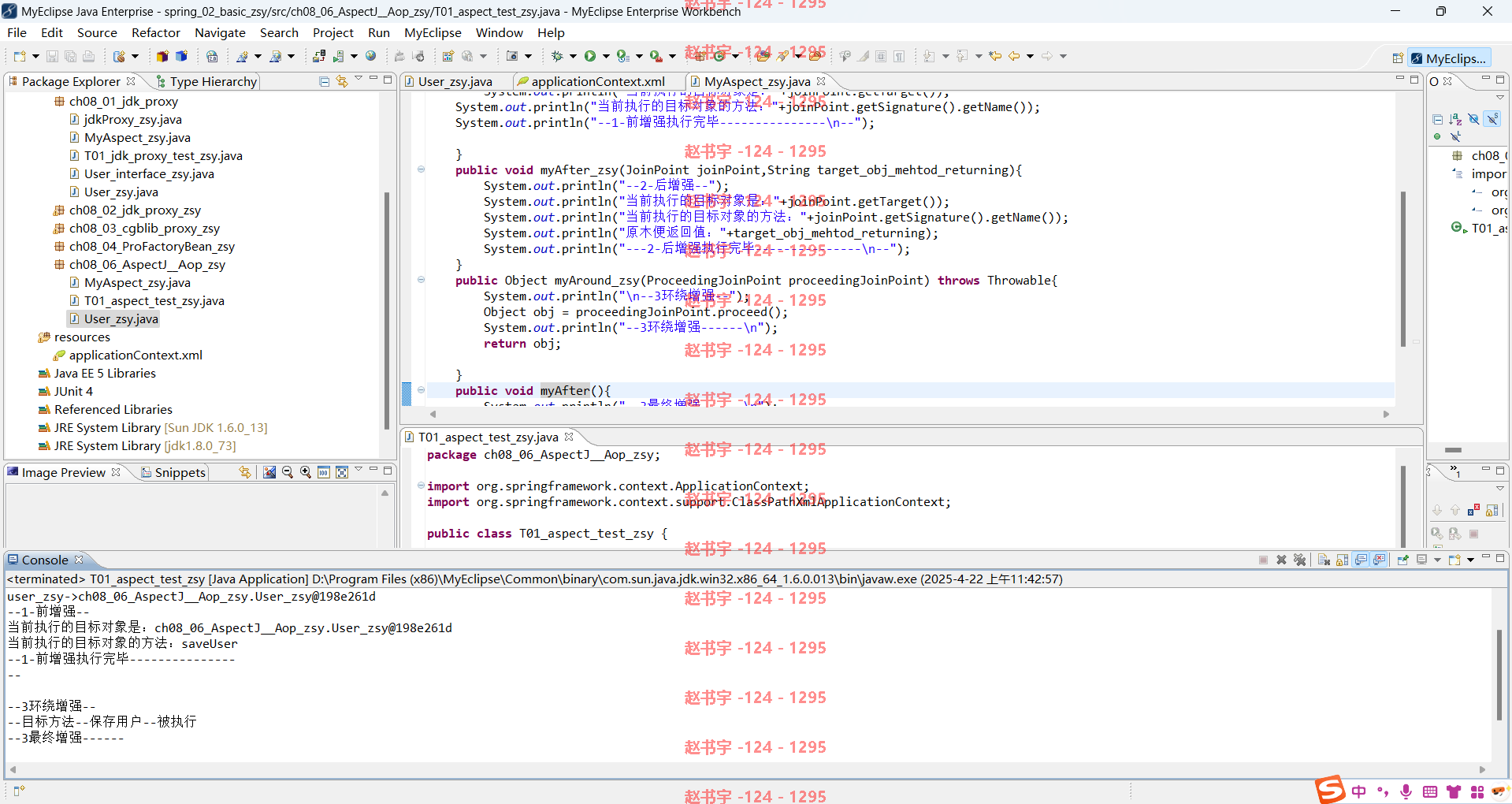1512x804 pixels.
Task: Open Package Explorer view menu triangle
Action: [x=358, y=78]
